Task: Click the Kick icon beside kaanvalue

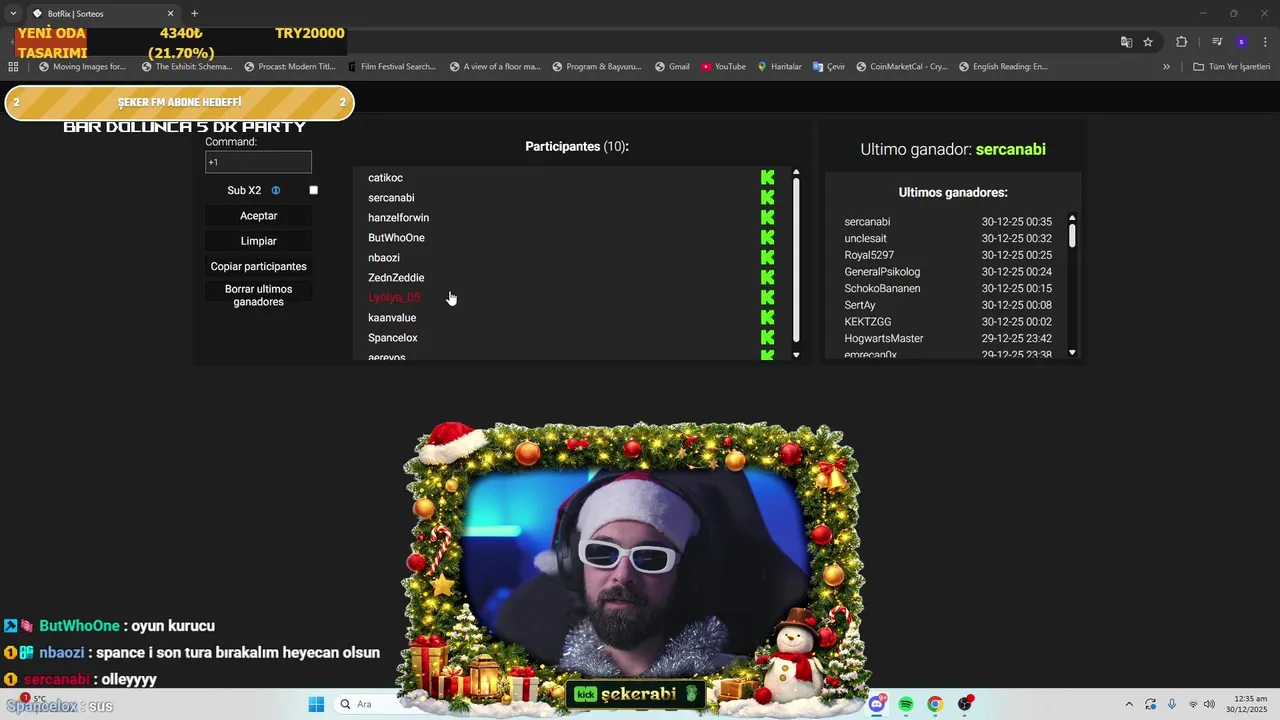Action: tap(767, 318)
